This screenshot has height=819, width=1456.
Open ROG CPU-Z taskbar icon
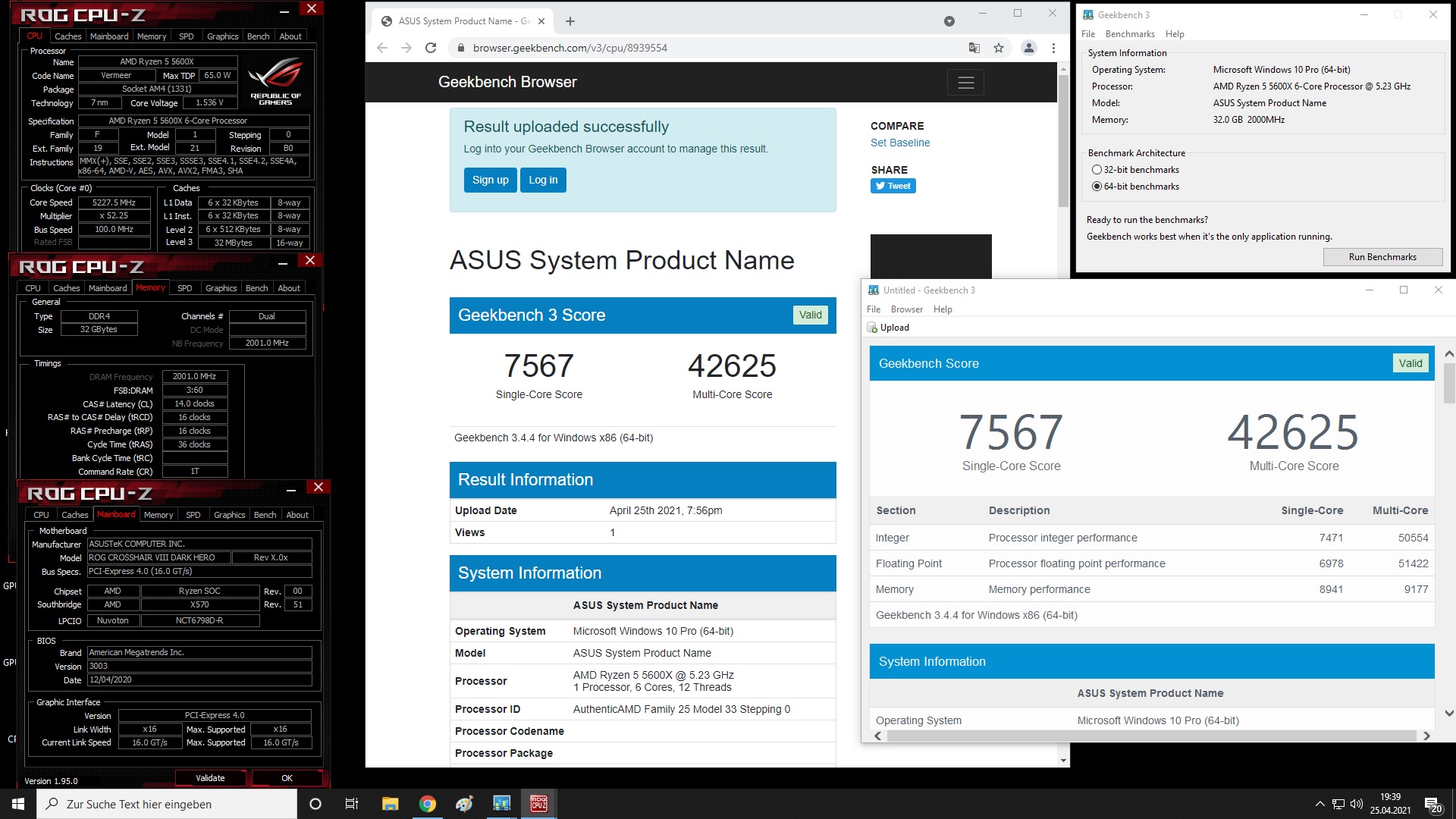pyautogui.click(x=539, y=804)
